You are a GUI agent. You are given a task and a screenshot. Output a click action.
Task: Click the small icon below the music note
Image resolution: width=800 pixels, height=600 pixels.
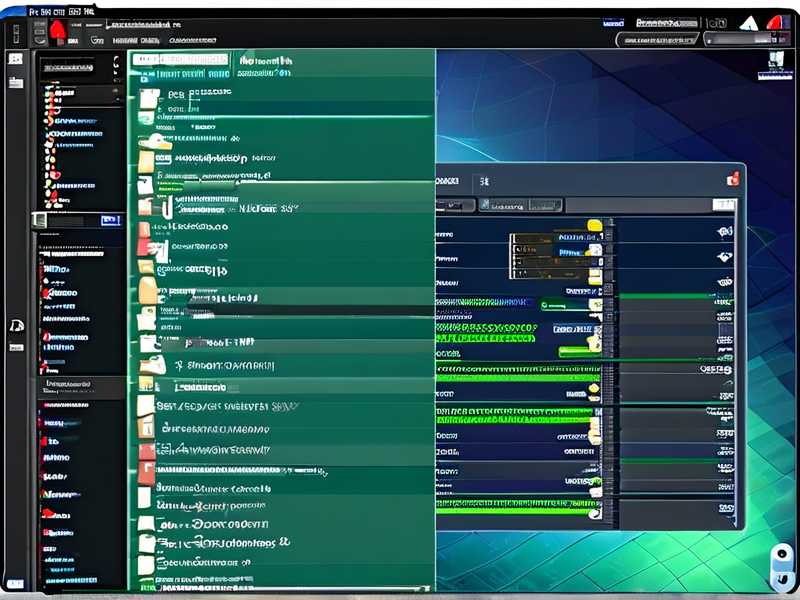15,346
